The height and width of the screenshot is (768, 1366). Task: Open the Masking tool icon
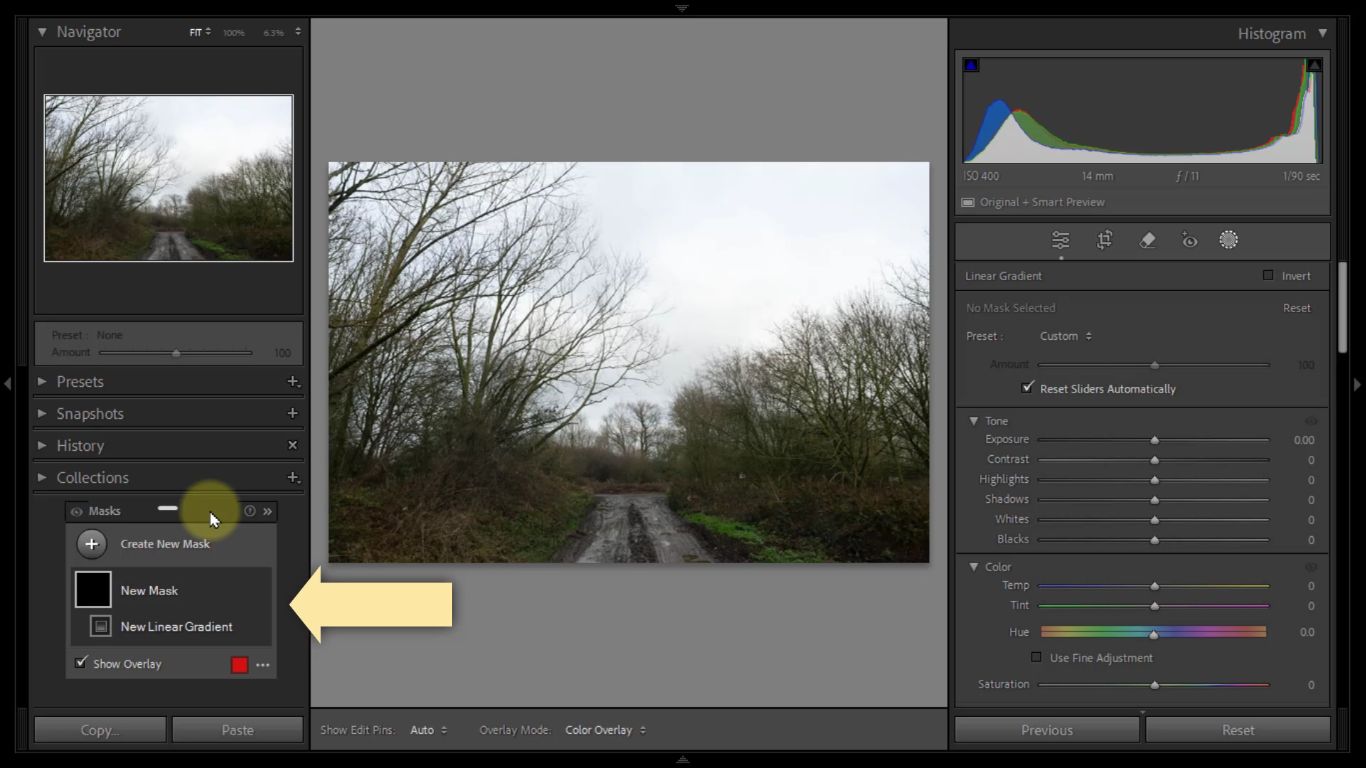point(1229,240)
